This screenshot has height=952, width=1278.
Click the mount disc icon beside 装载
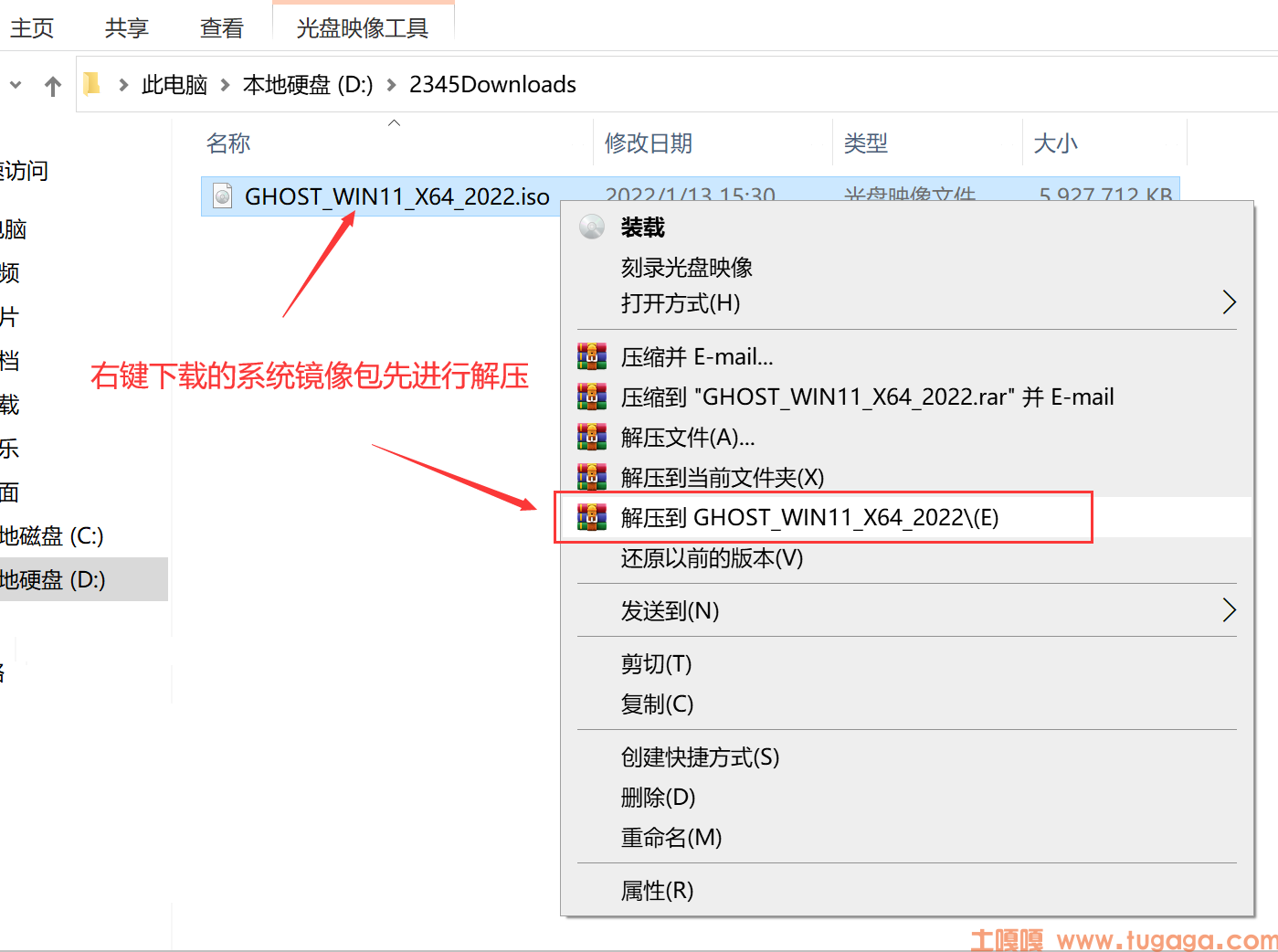(x=592, y=227)
